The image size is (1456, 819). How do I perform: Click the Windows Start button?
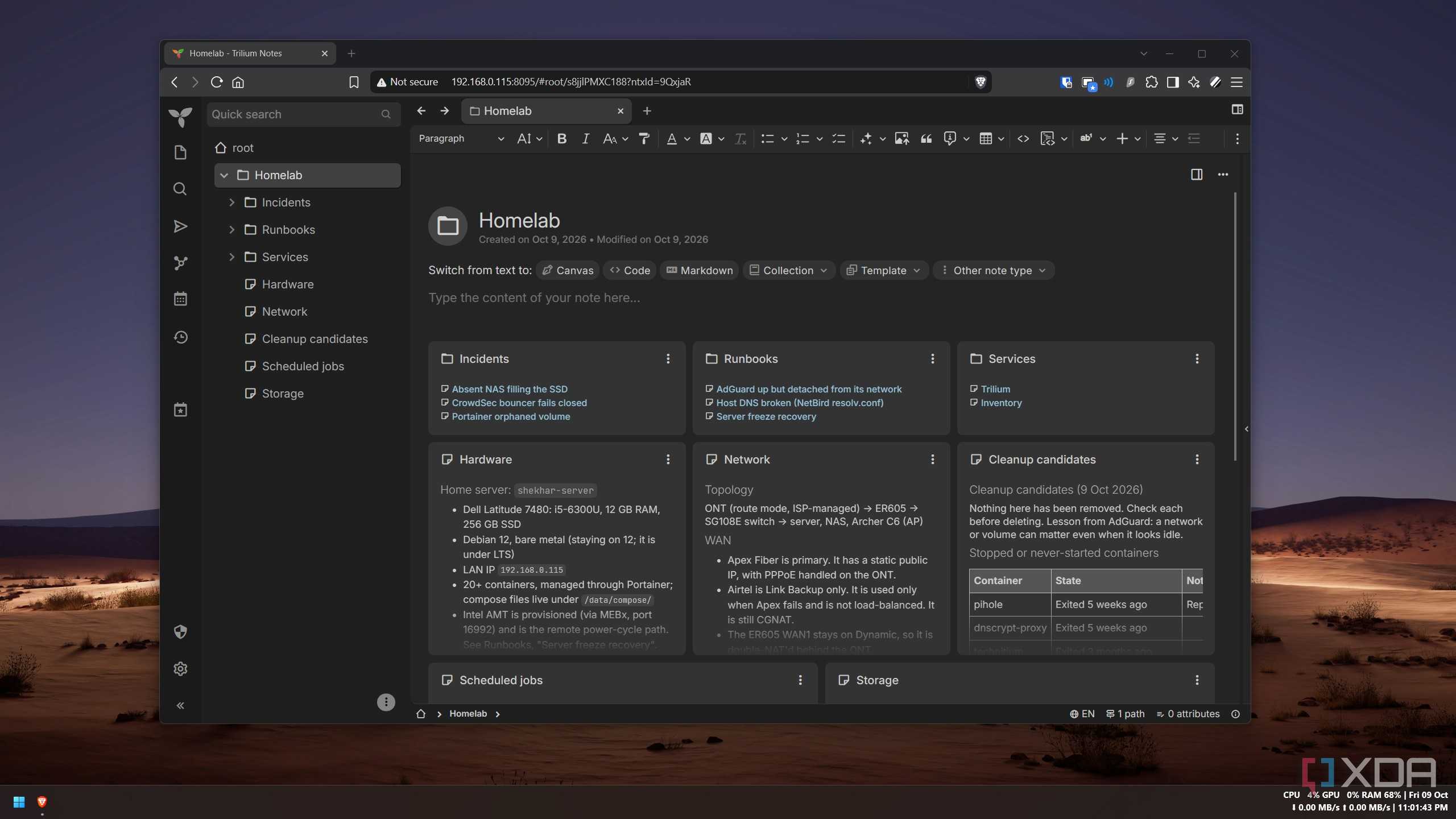tap(19, 802)
